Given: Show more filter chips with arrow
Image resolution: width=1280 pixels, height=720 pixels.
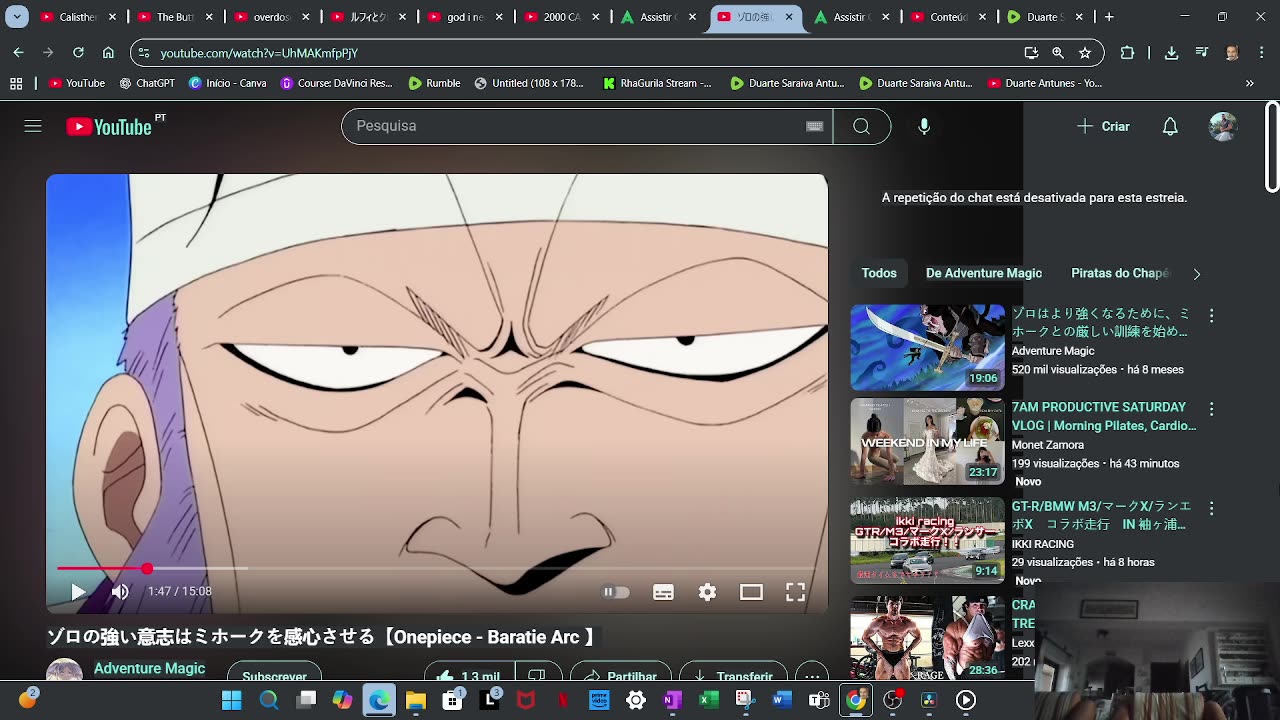Looking at the screenshot, I should 1196,273.
